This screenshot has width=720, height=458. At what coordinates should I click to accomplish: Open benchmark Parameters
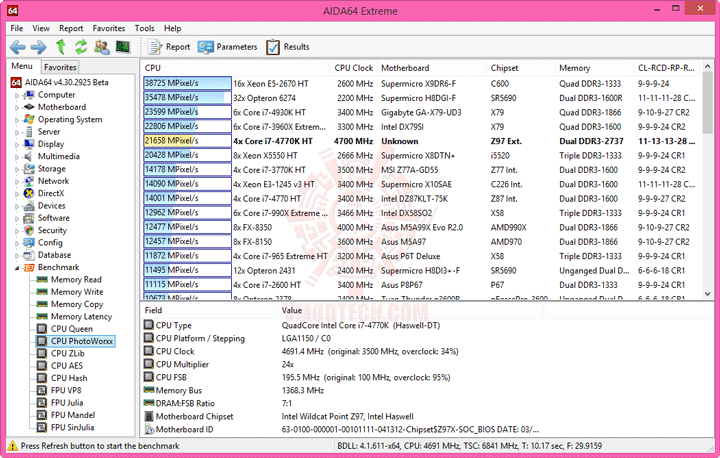228,47
